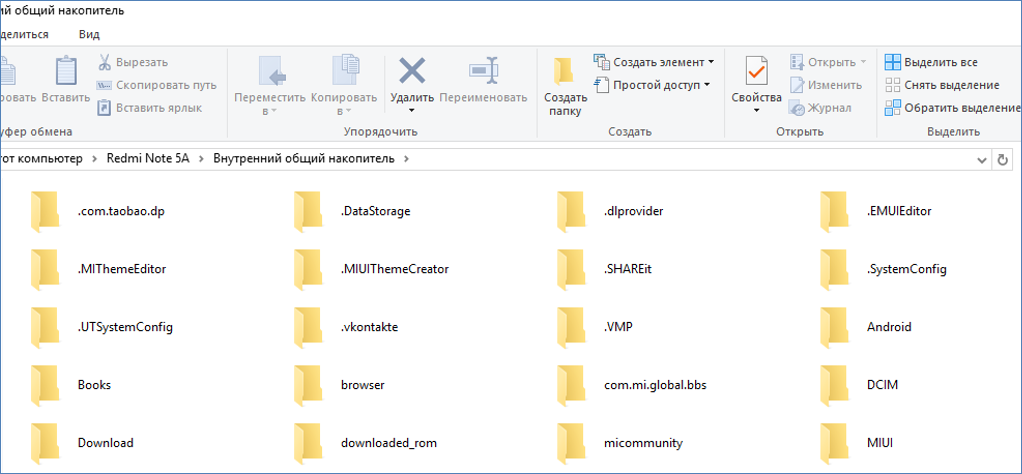Expand the Easy access (Простой доступ) dropdown
The width and height of the screenshot is (1022, 474).
[707, 85]
